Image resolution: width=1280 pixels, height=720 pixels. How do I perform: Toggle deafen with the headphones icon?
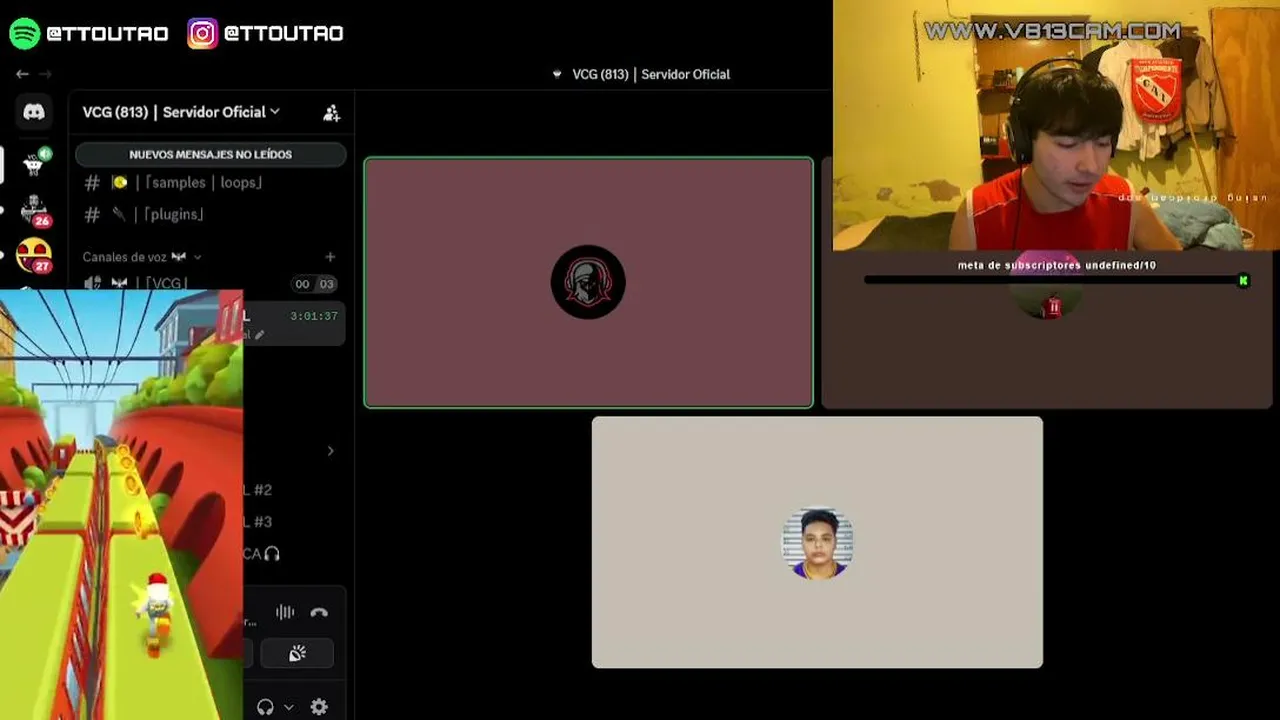click(x=265, y=707)
